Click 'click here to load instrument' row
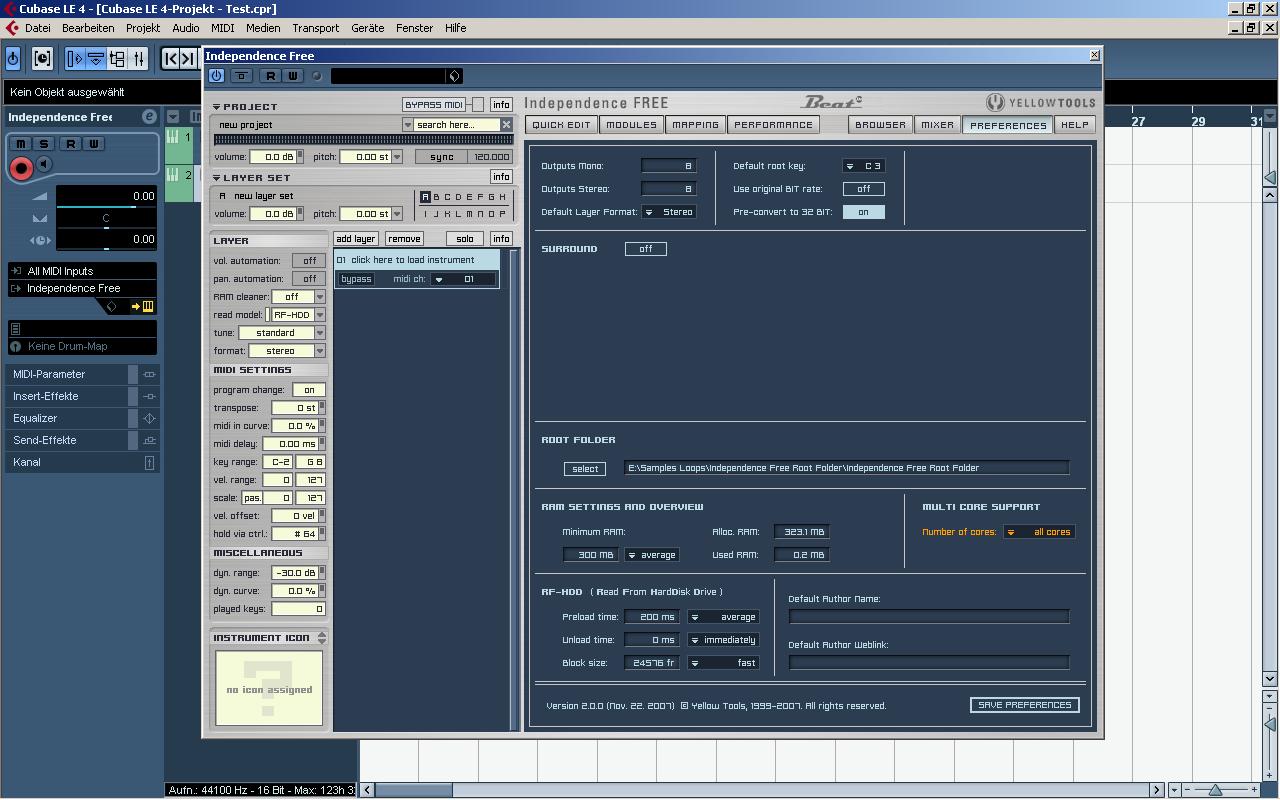The image size is (1280, 800). point(417,260)
